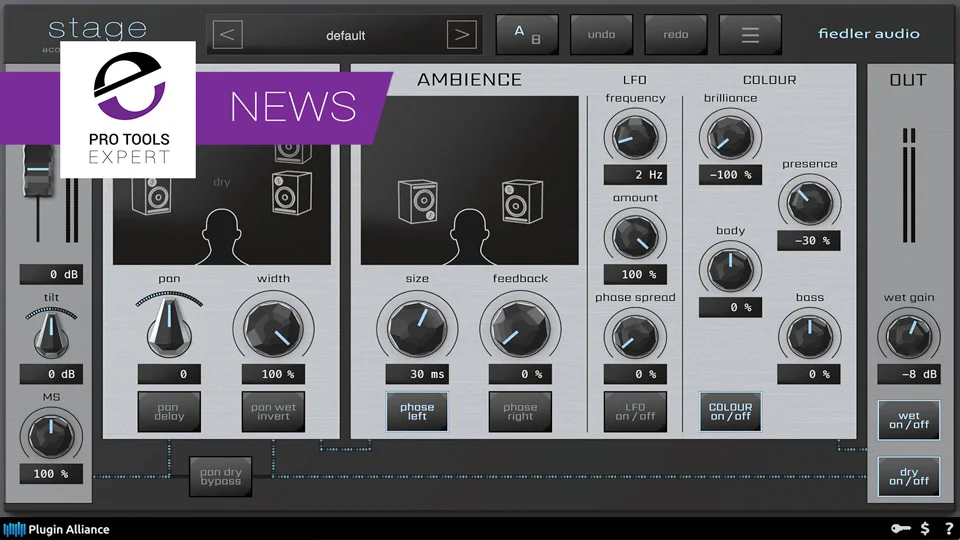This screenshot has height=540, width=960.
Task: Load the previous preset with left arrow
Action: (227, 34)
